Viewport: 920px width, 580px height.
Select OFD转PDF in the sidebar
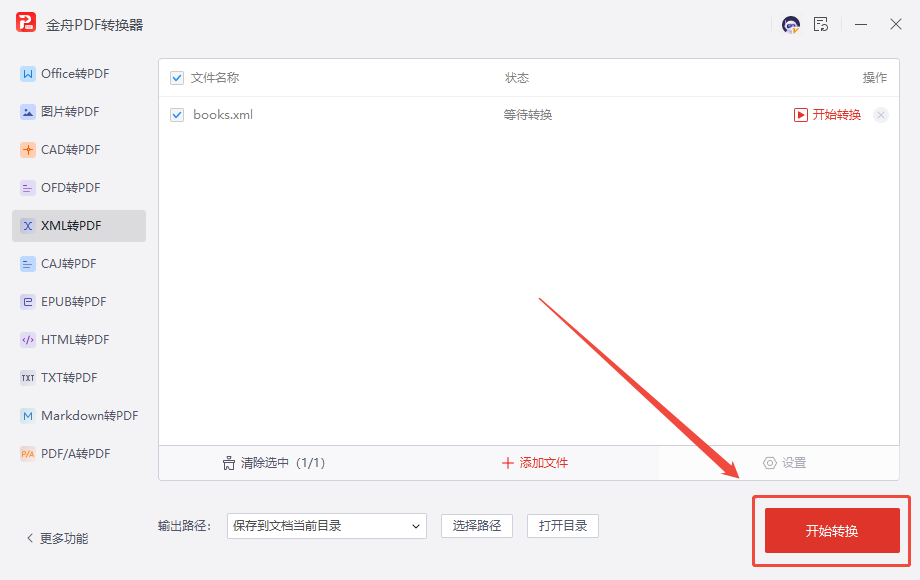[x=79, y=188]
